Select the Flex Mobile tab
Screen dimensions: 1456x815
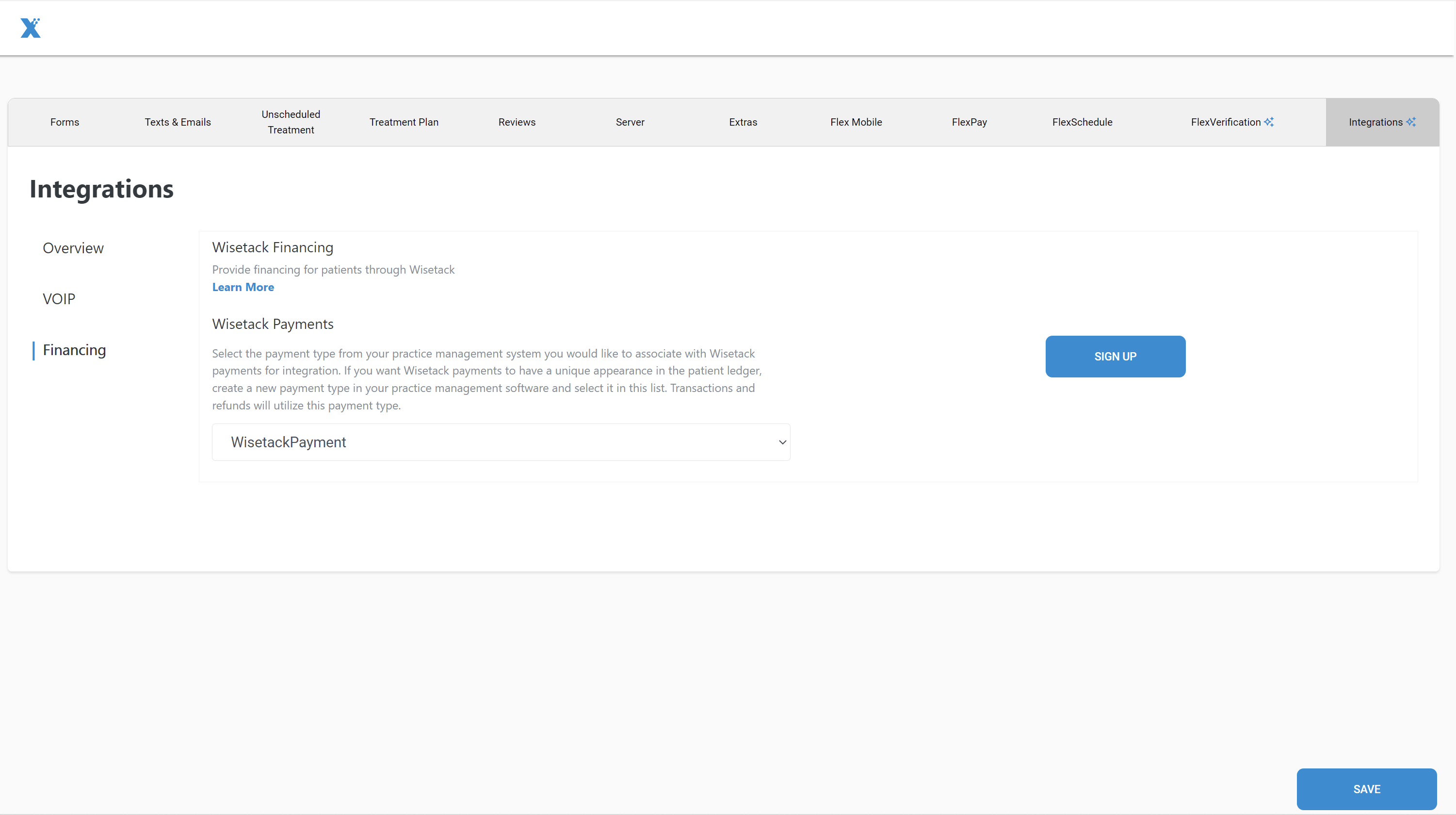coord(856,121)
